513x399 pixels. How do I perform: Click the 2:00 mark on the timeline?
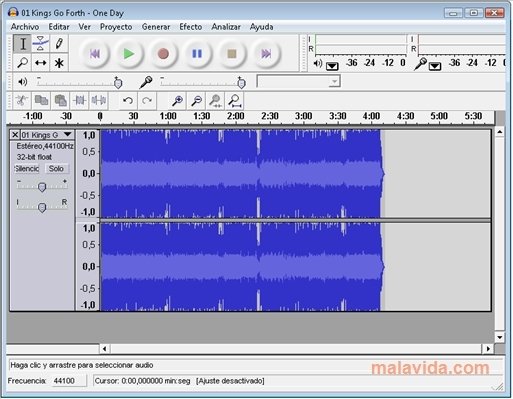tap(235, 116)
